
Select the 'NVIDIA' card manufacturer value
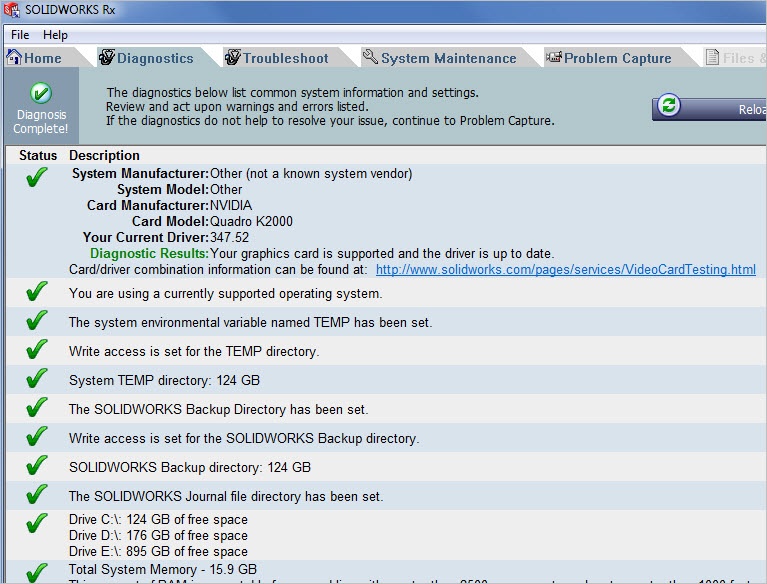coord(231,205)
